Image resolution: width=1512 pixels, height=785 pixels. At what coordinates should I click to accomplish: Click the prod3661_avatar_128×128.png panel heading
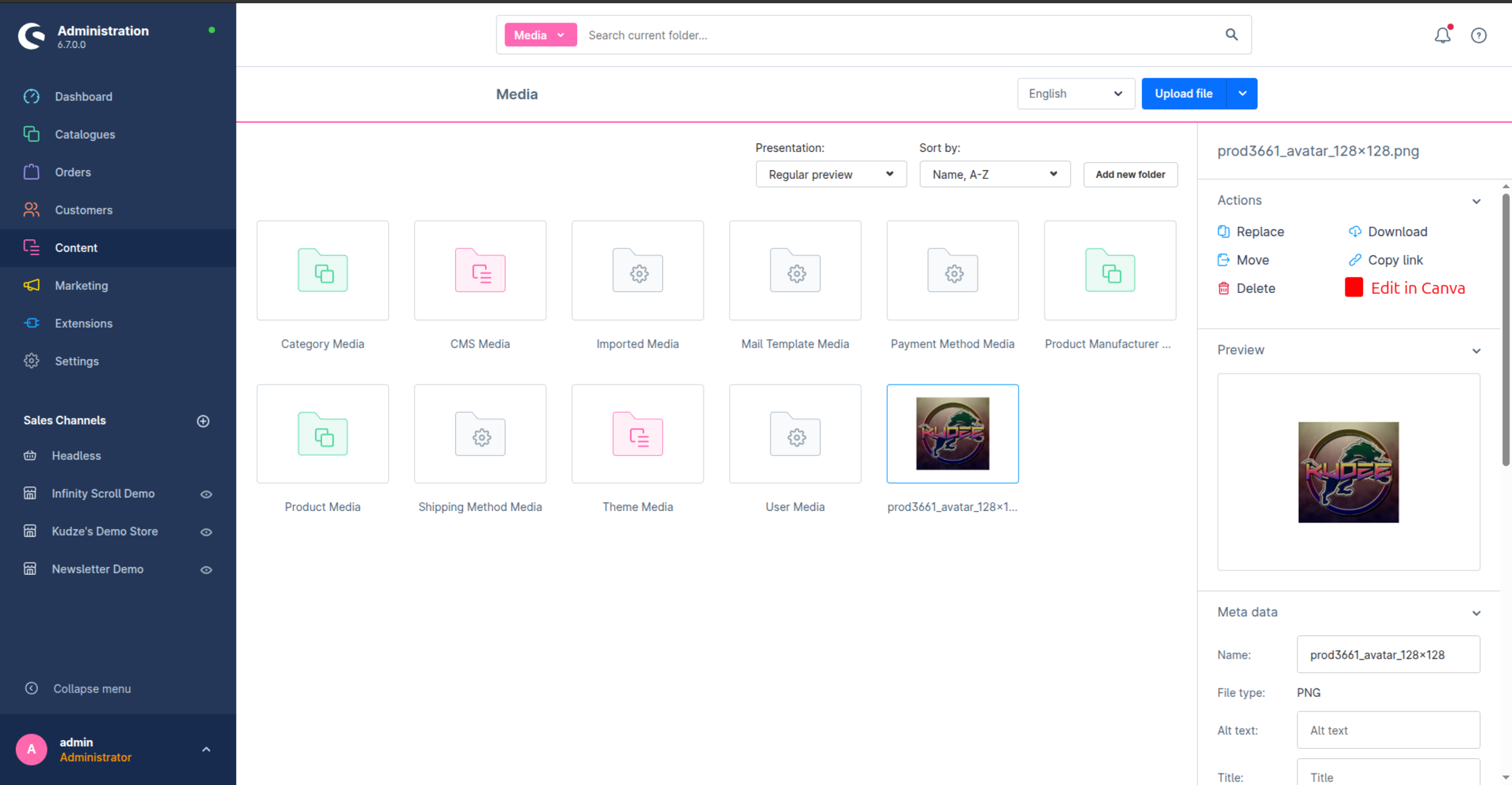click(1318, 151)
